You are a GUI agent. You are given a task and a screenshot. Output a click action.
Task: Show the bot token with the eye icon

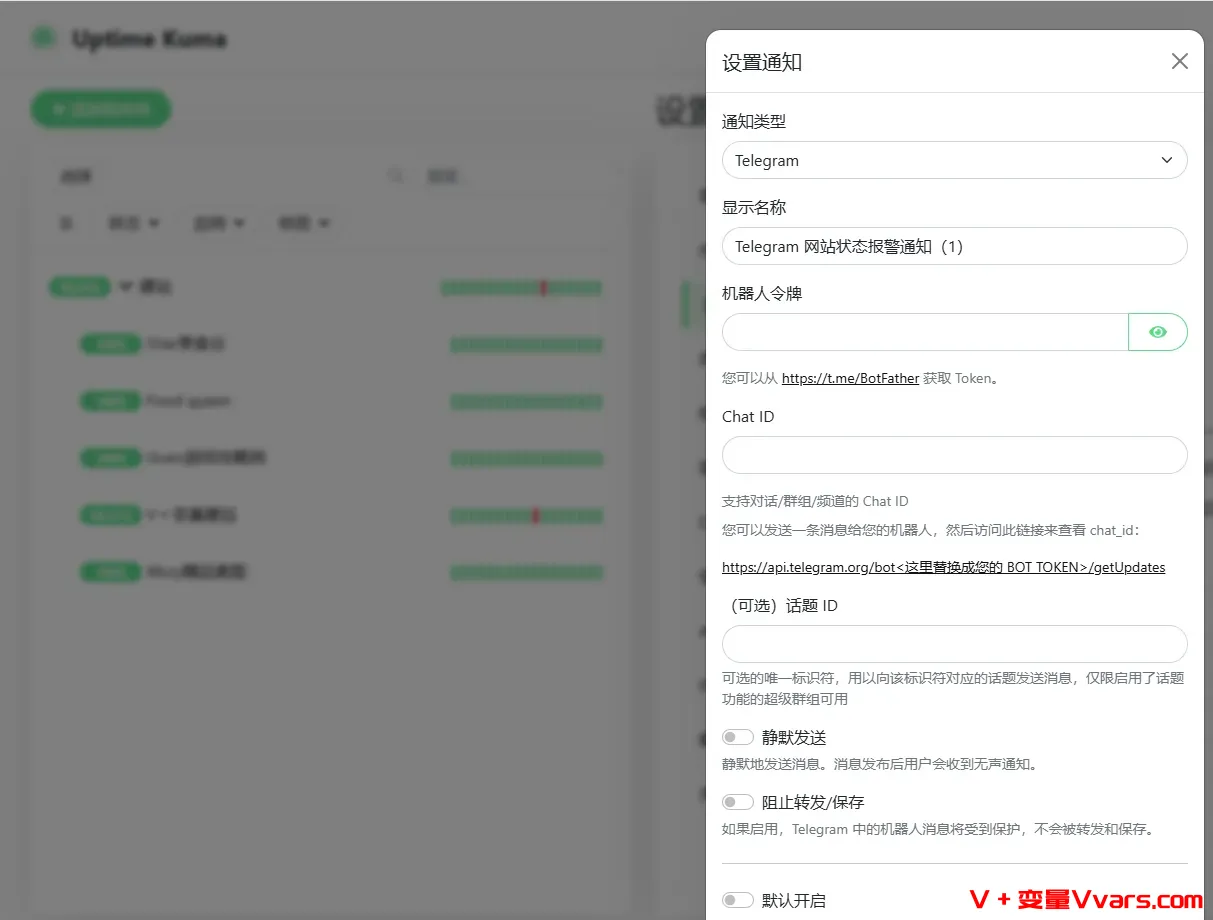pyautogui.click(x=1158, y=332)
